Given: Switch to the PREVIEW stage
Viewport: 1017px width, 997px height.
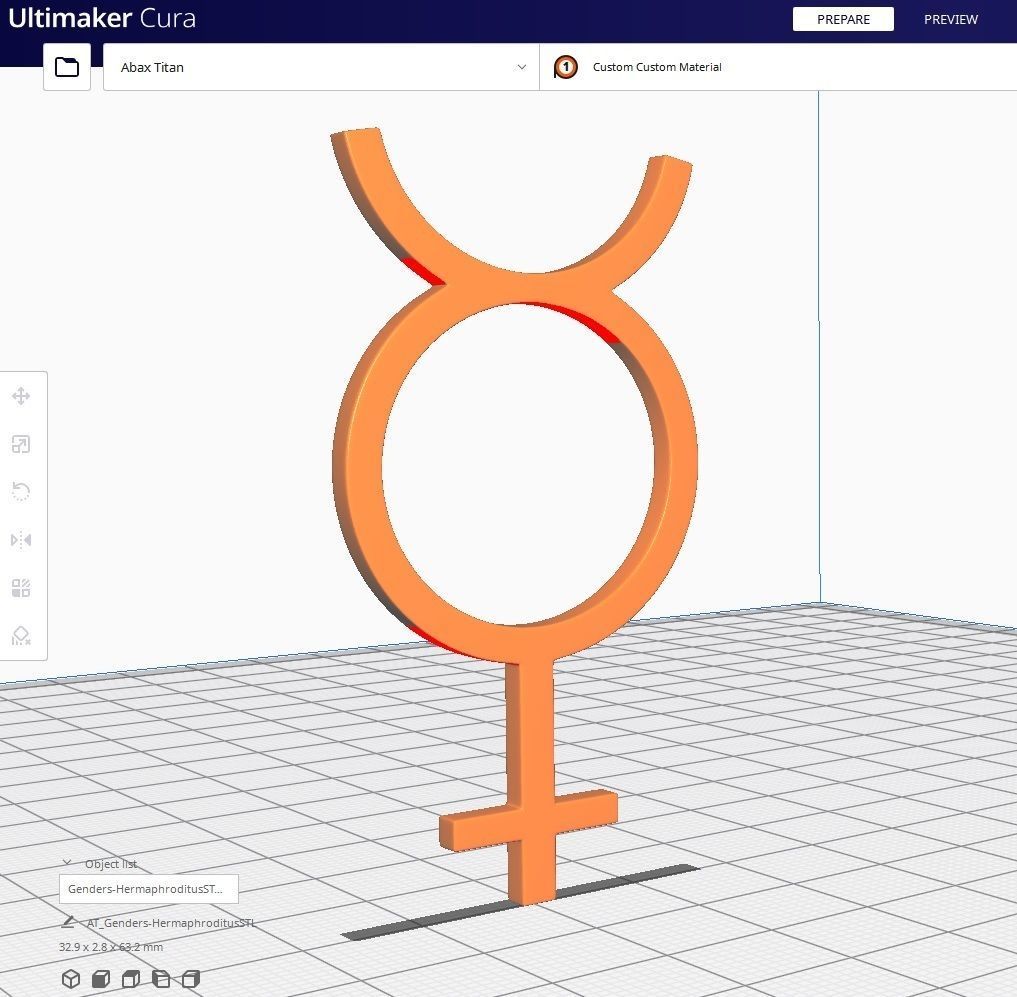Looking at the screenshot, I should click(x=950, y=19).
